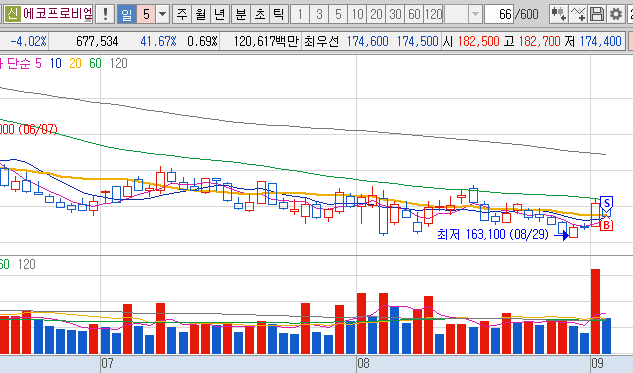Viewport: 633px width, 373px height.
Task: Open the dropdown arrow beside the 5 value
Action: tap(162, 15)
